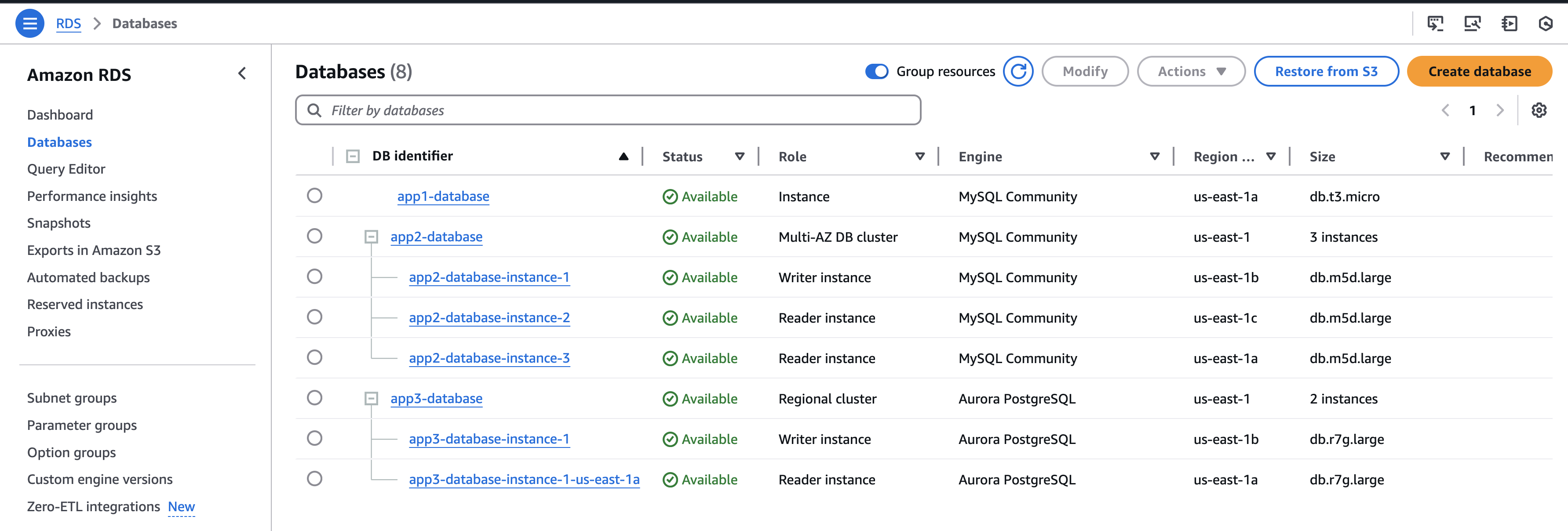Select radio button for app1-database

(x=315, y=195)
